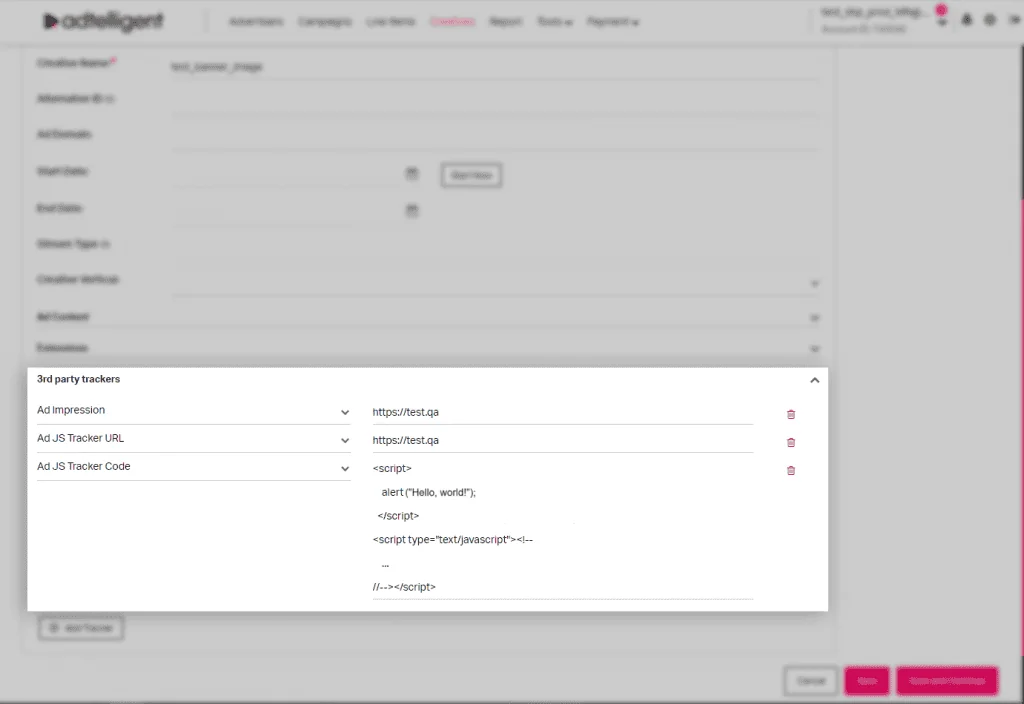Go to the Advertisers page
The height and width of the screenshot is (704, 1024).
point(256,22)
